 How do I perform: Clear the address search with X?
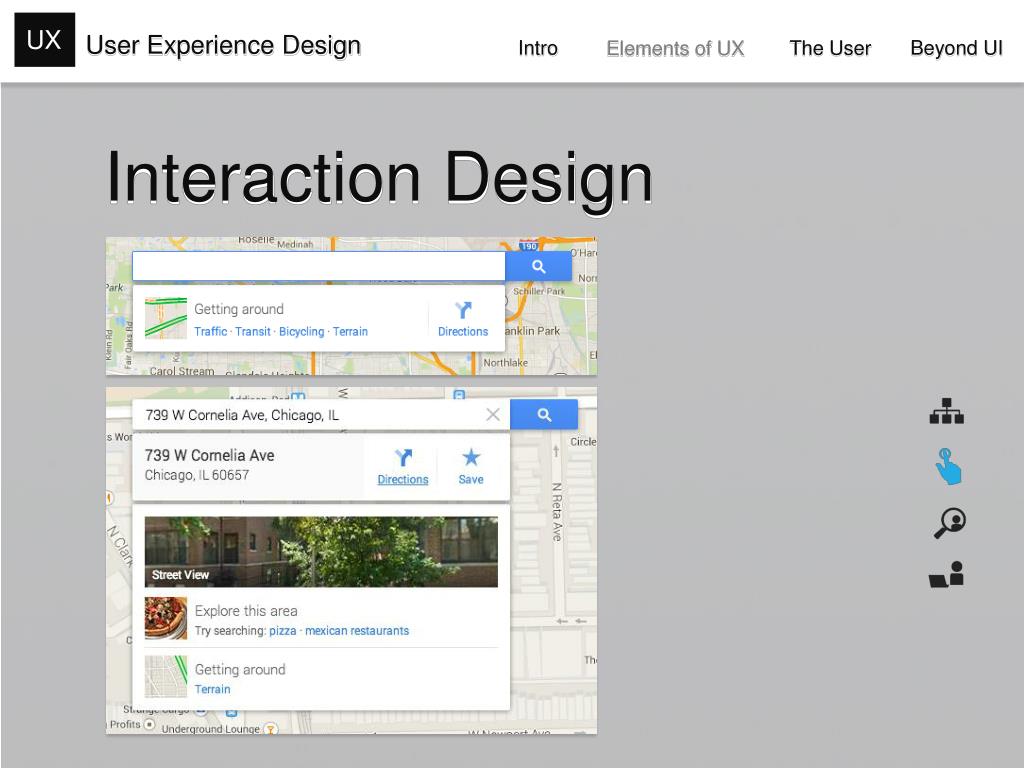point(493,415)
